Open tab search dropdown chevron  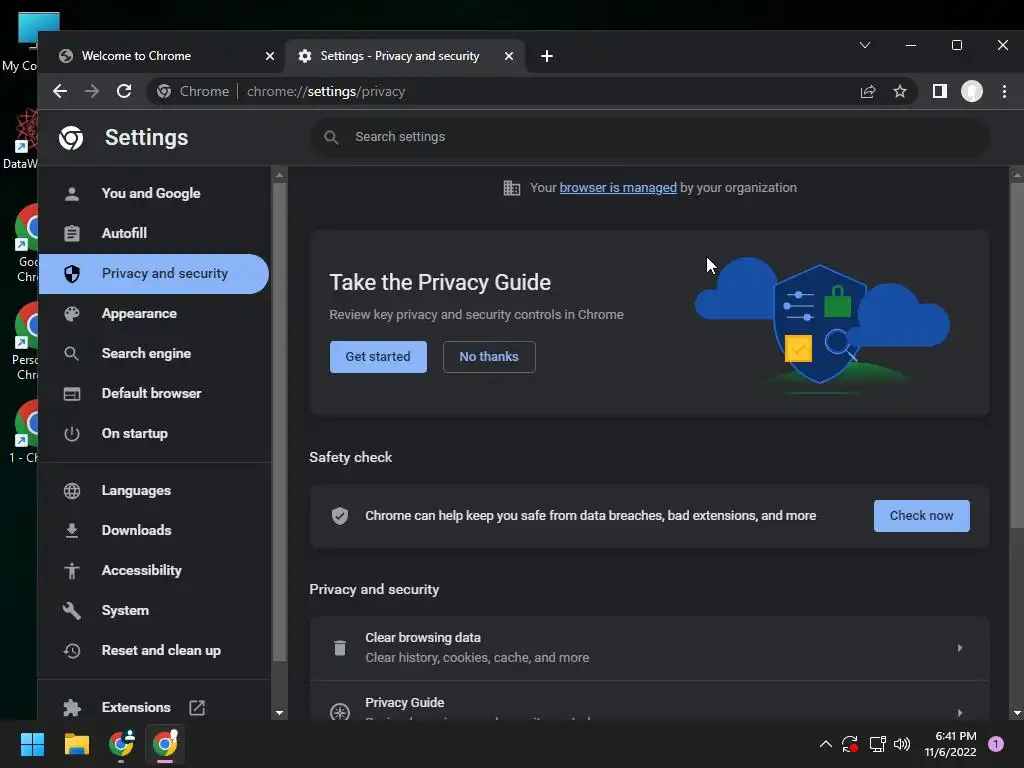coord(865,45)
